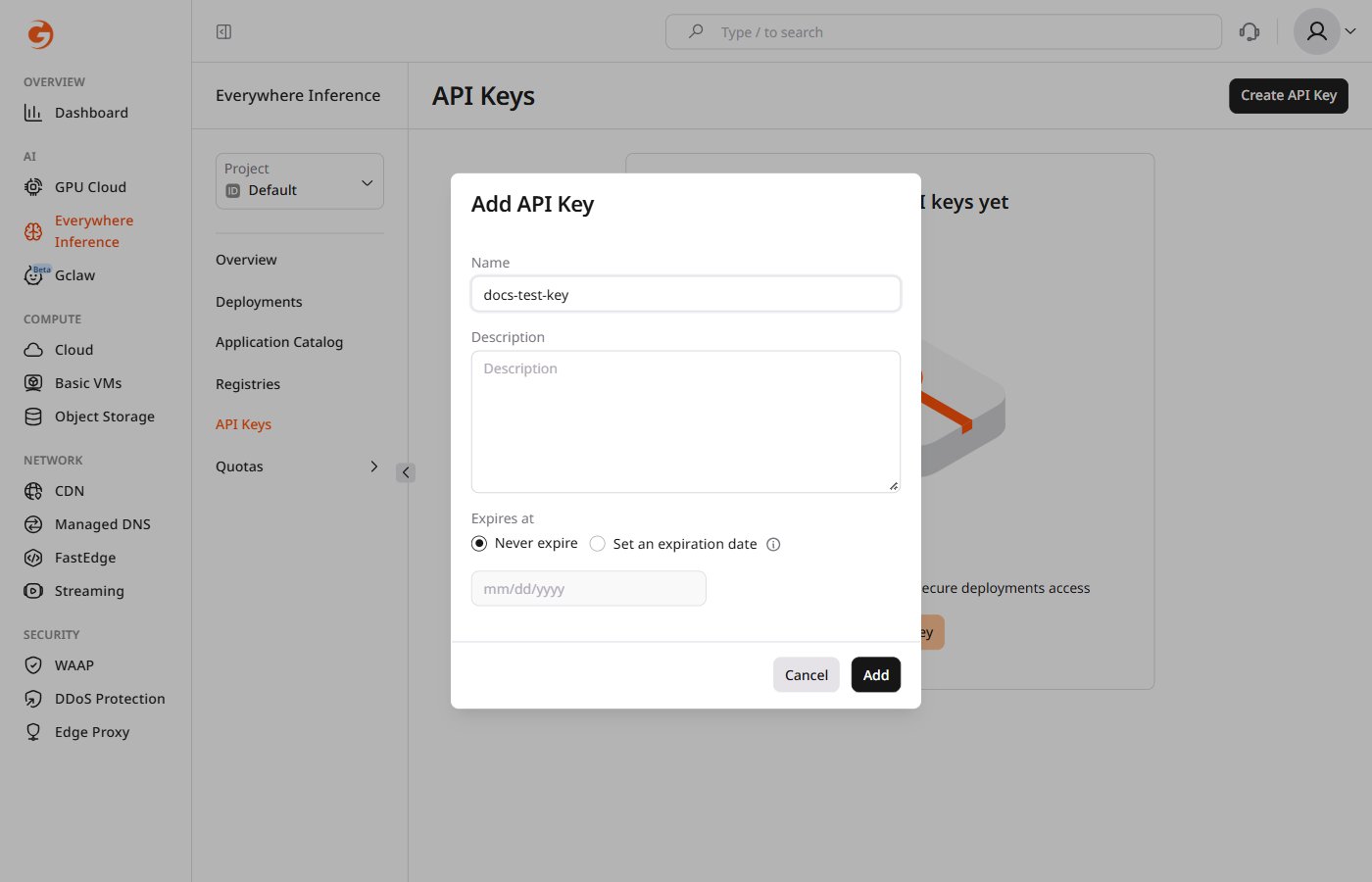Open the Deployments page

pyautogui.click(x=259, y=302)
